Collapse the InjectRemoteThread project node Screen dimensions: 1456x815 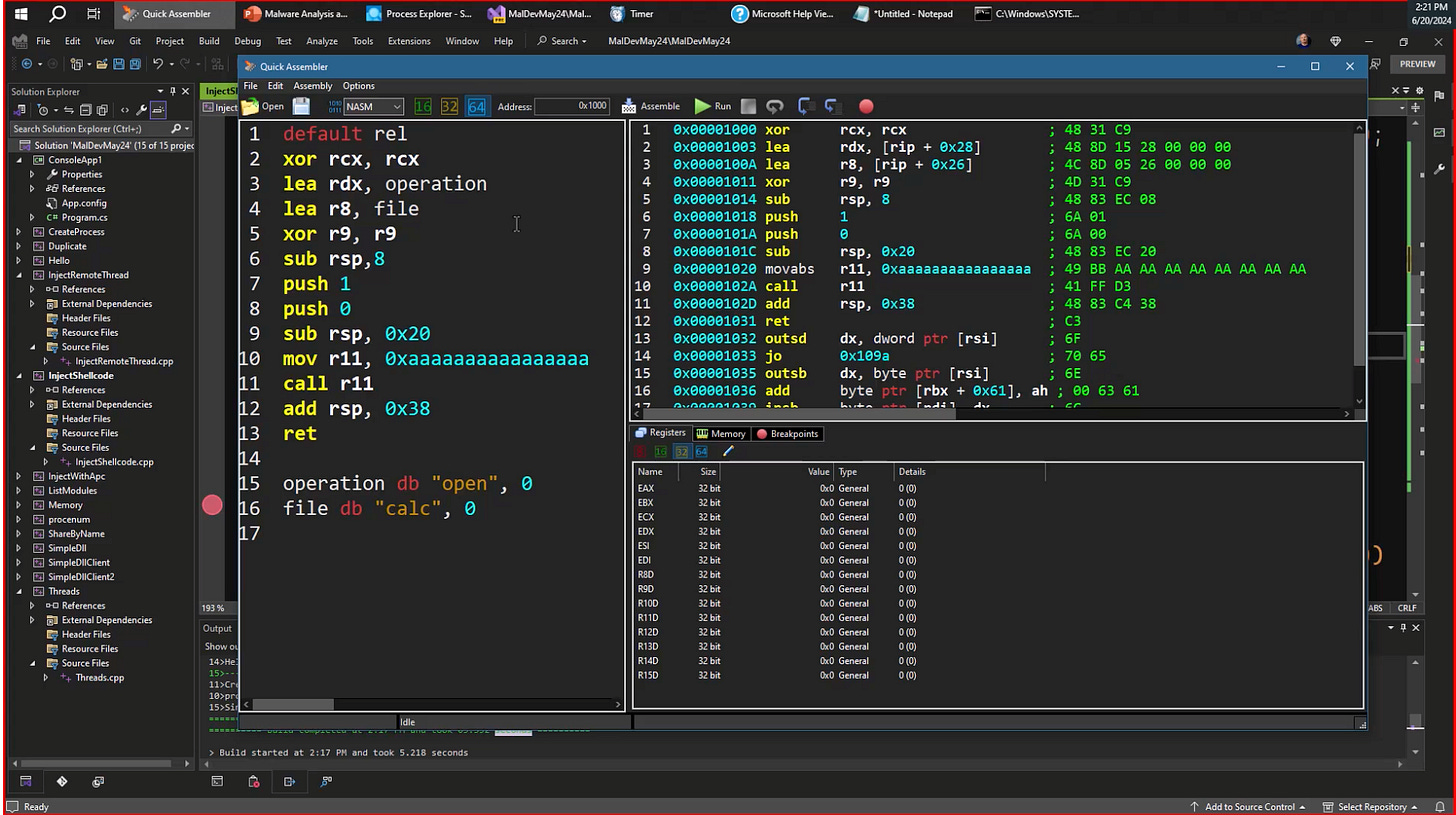tap(19, 275)
